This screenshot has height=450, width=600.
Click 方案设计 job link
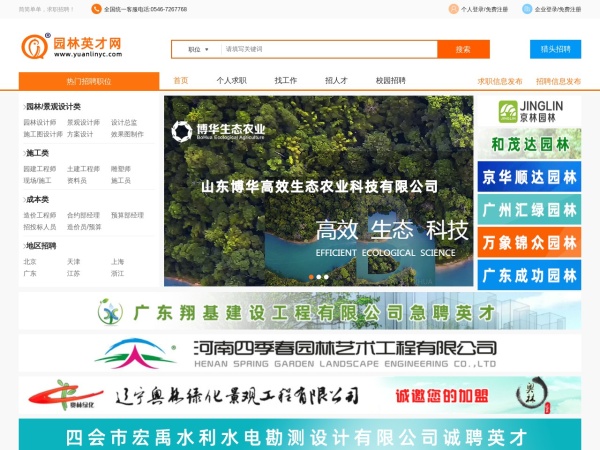pyautogui.click(x=80, y=134)
